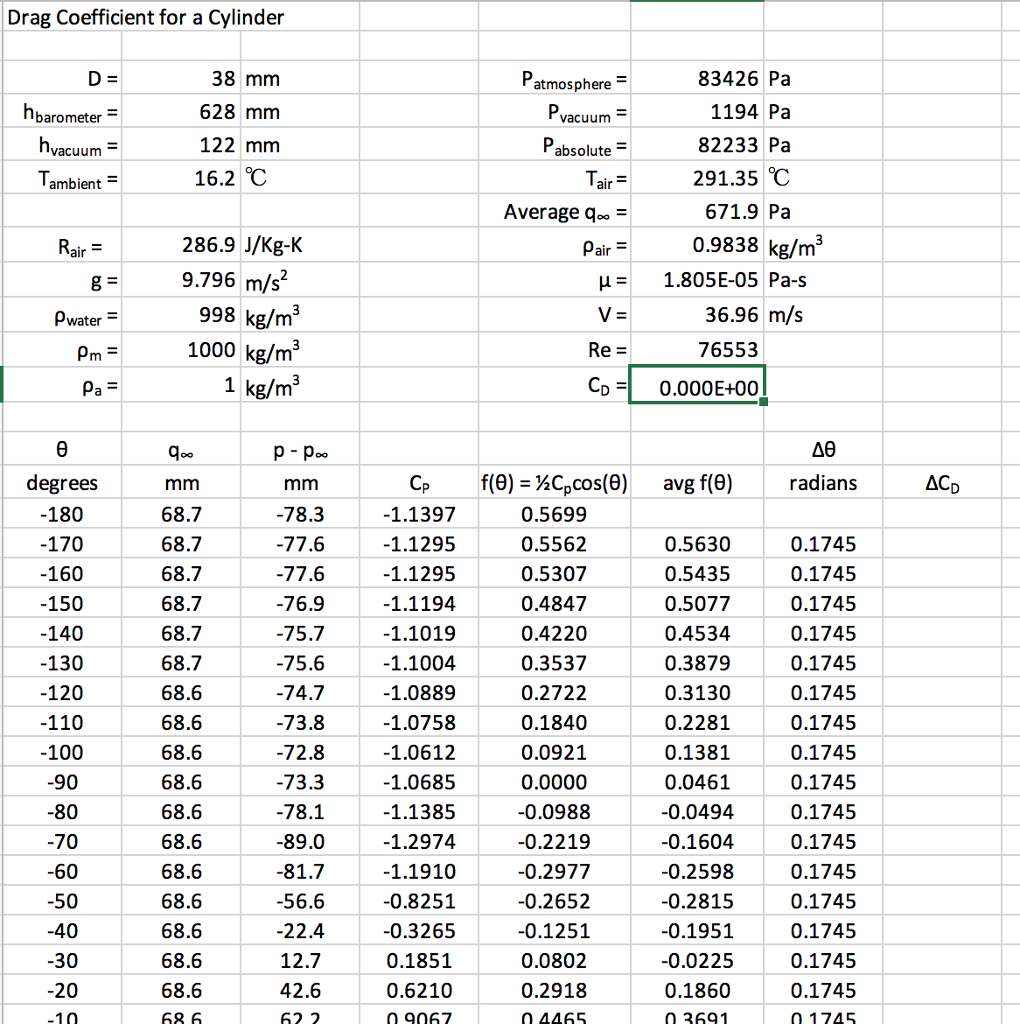
Task: Click avg f(θ) value 0.5630
Action: [697, 544]
